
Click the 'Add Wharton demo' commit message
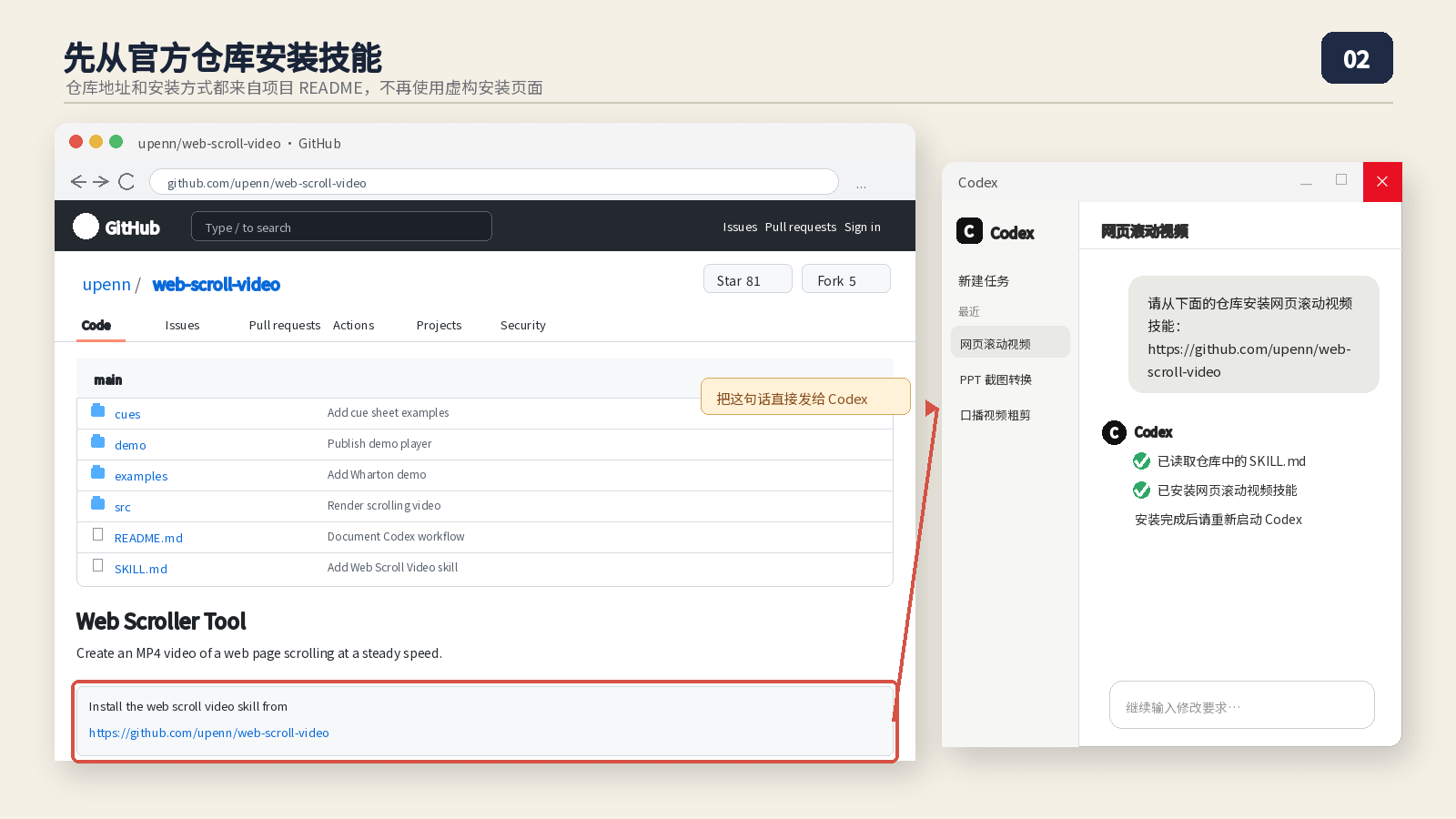tap(377, 475)
